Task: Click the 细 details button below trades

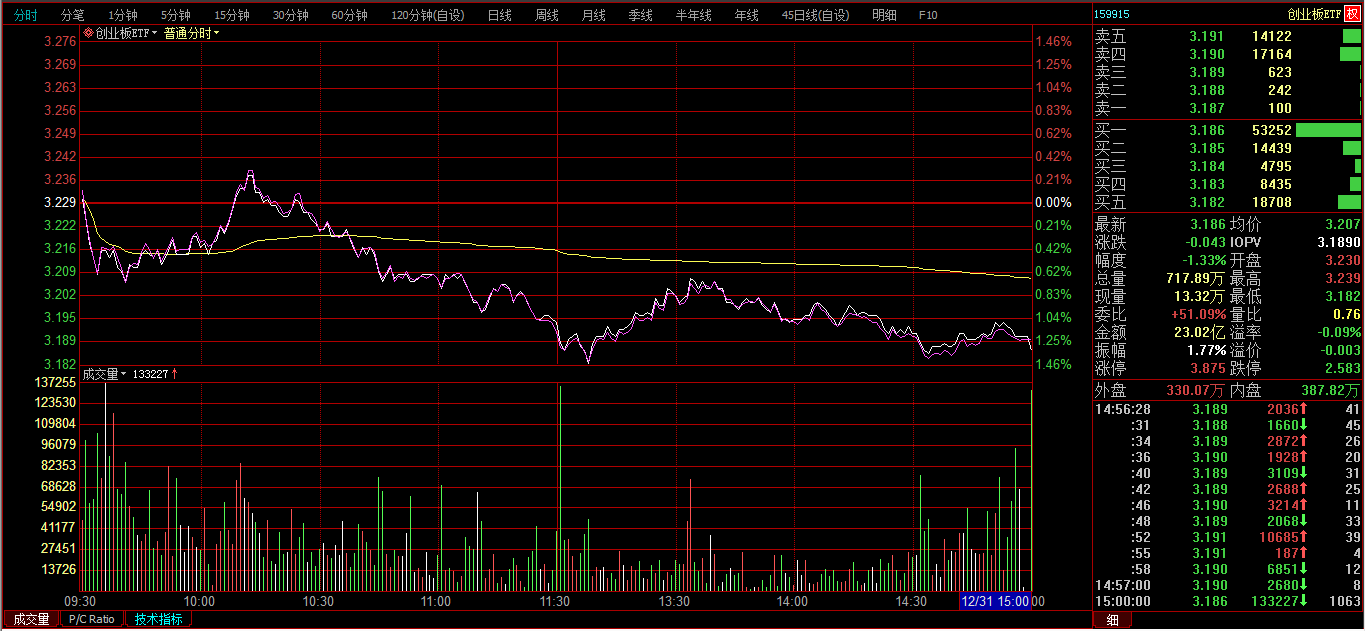Action: pos(1112,620)
